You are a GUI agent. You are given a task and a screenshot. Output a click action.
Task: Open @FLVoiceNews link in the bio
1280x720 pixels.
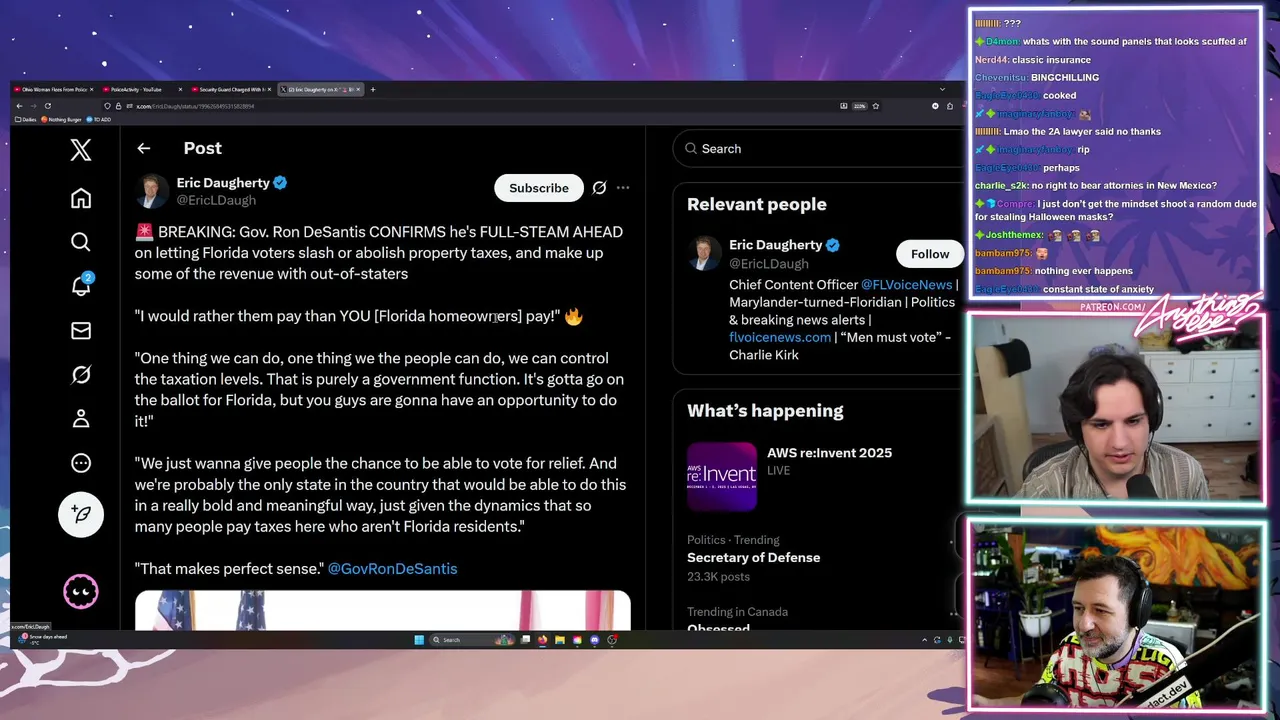pos(906,285)
